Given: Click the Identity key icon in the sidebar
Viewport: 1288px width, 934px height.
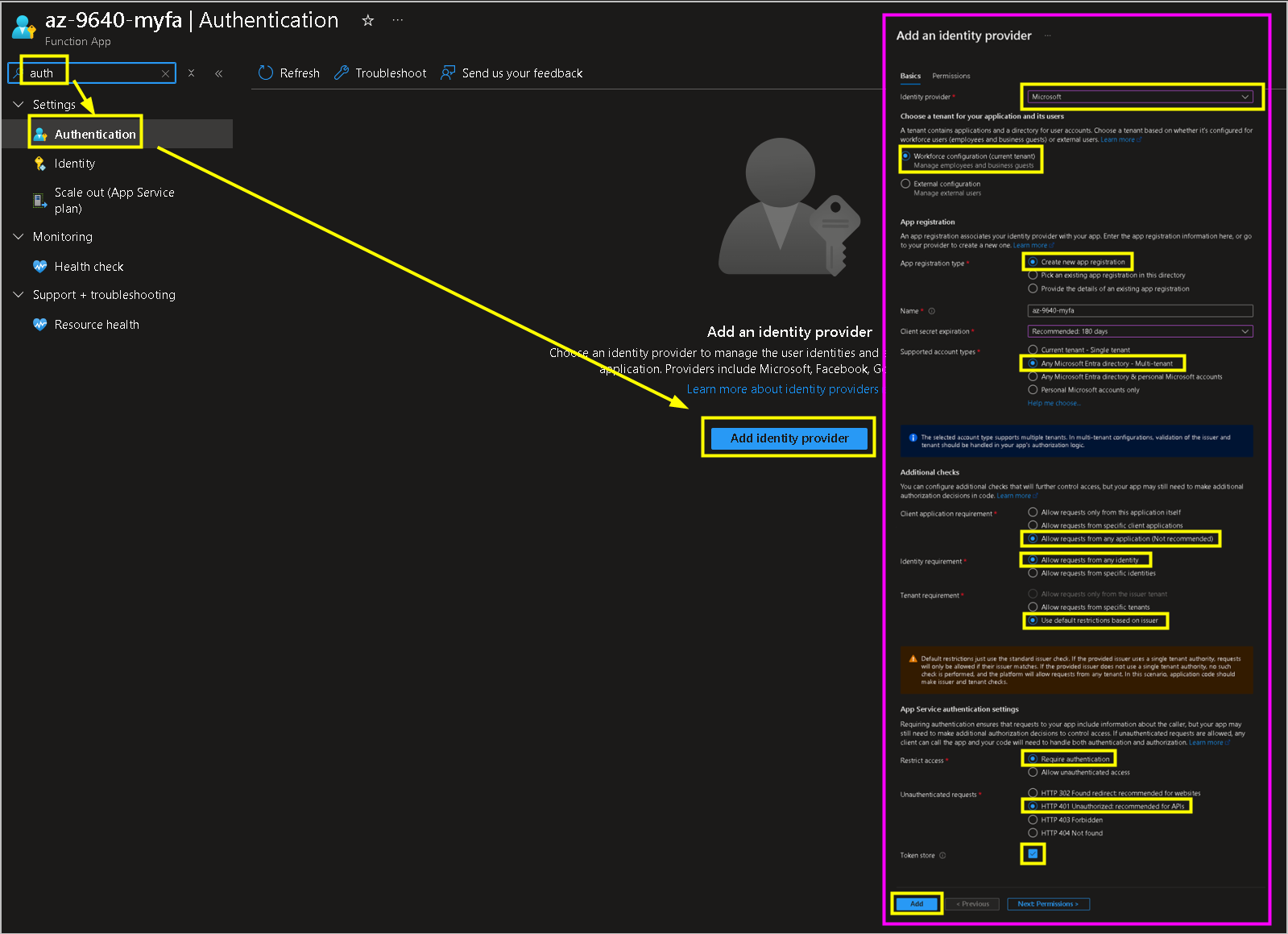Looking at the screenshot, I should pos(40,164).
